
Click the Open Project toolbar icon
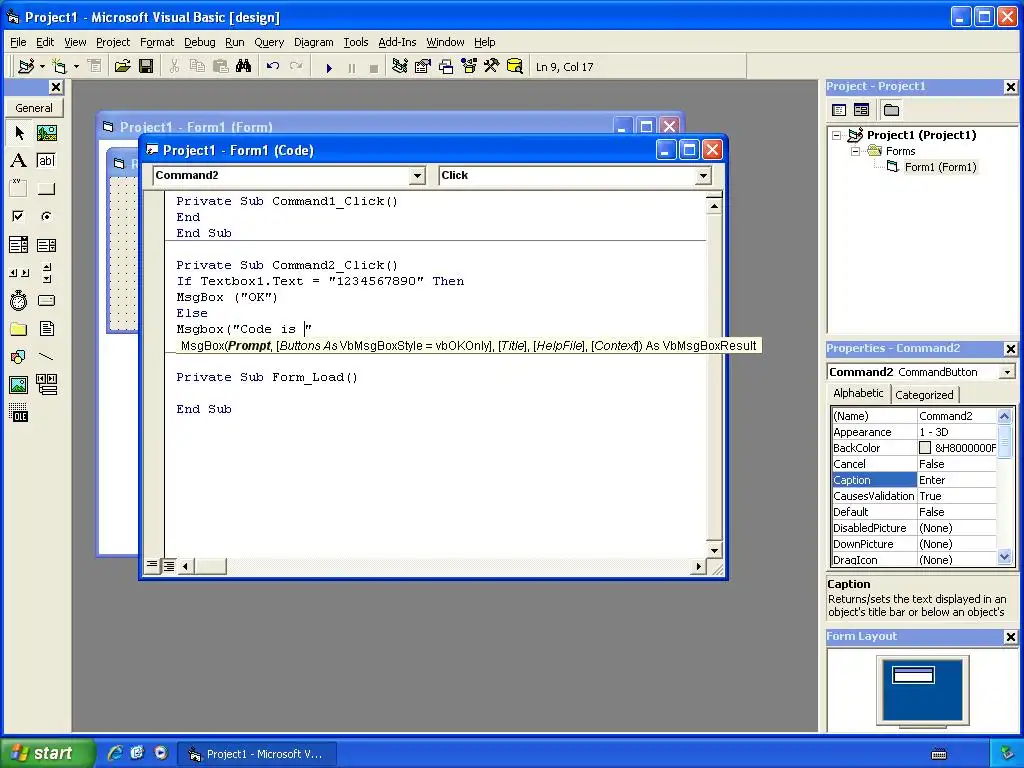click(122, 66)
